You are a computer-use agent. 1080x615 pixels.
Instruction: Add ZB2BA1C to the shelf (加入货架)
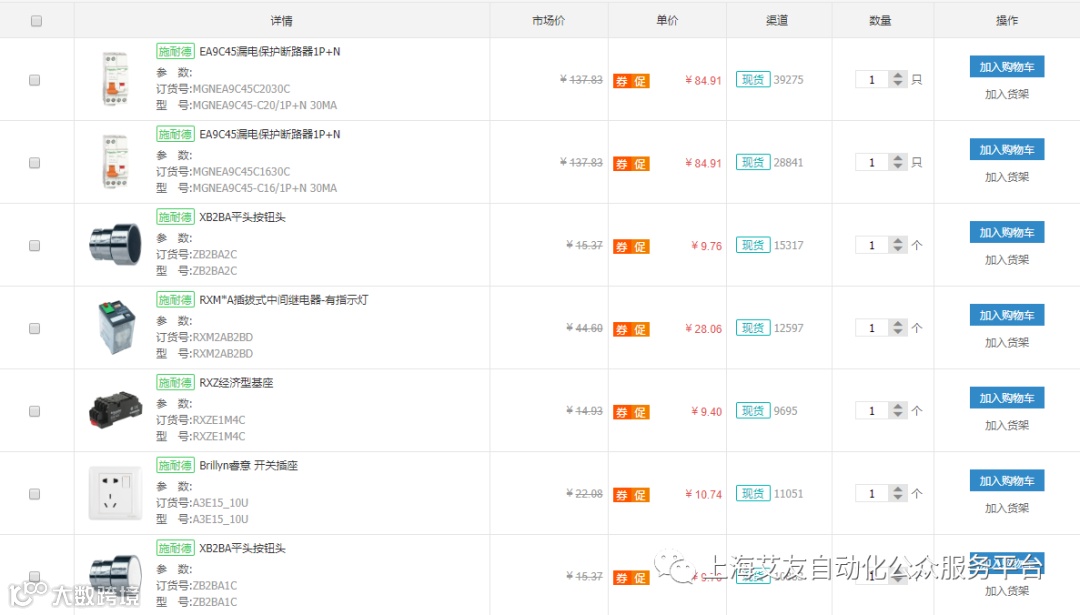pyautogui.click(x=1006, y=591)
